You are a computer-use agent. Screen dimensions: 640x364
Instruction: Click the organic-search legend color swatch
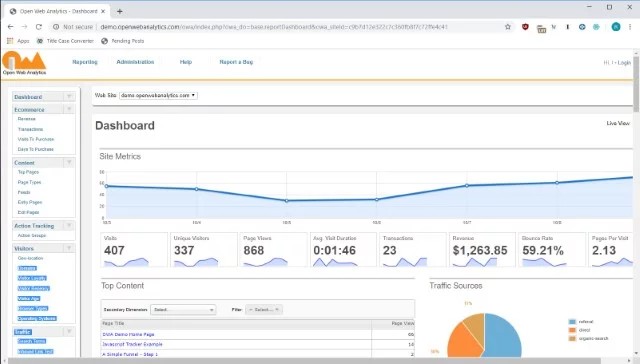572,339
